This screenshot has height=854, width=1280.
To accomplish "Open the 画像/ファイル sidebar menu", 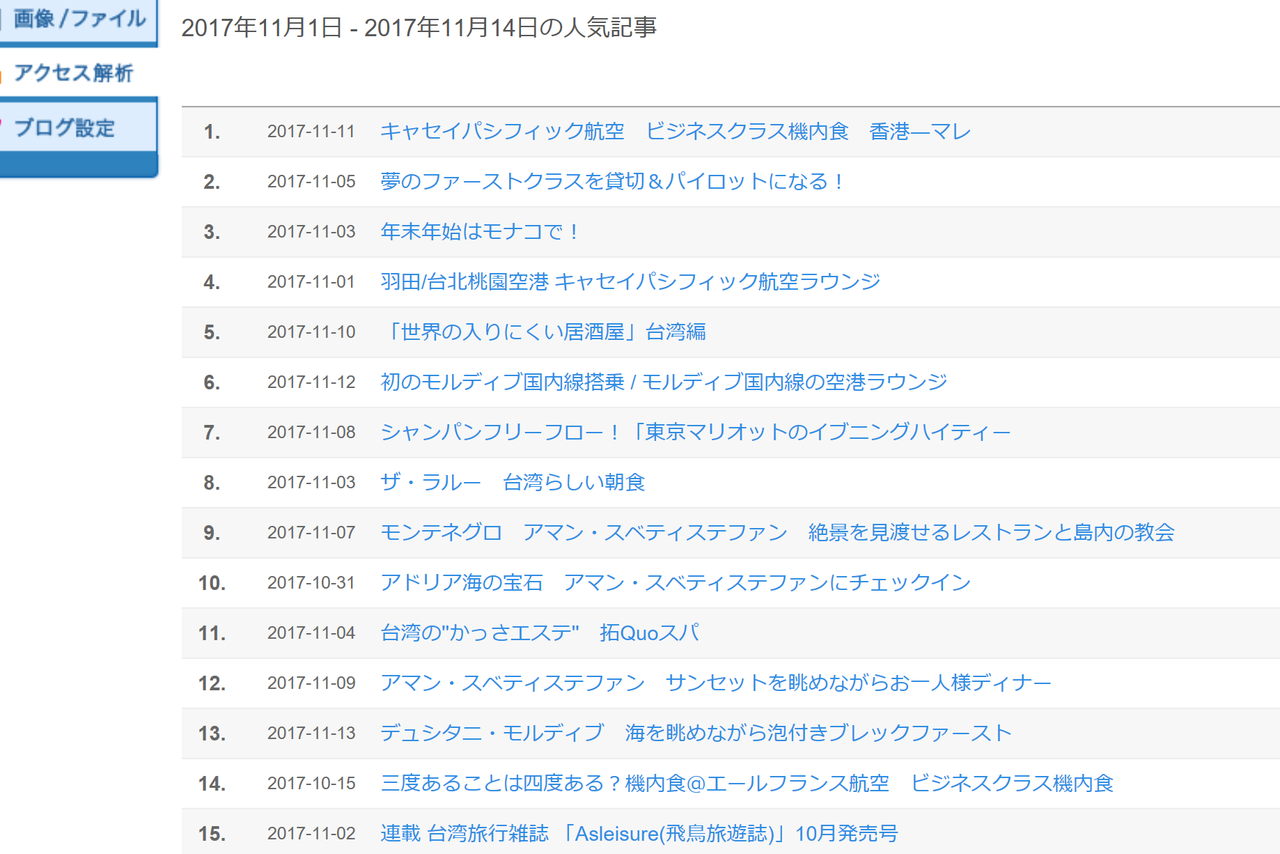I will pyautogui.click(x=79, y=20).
